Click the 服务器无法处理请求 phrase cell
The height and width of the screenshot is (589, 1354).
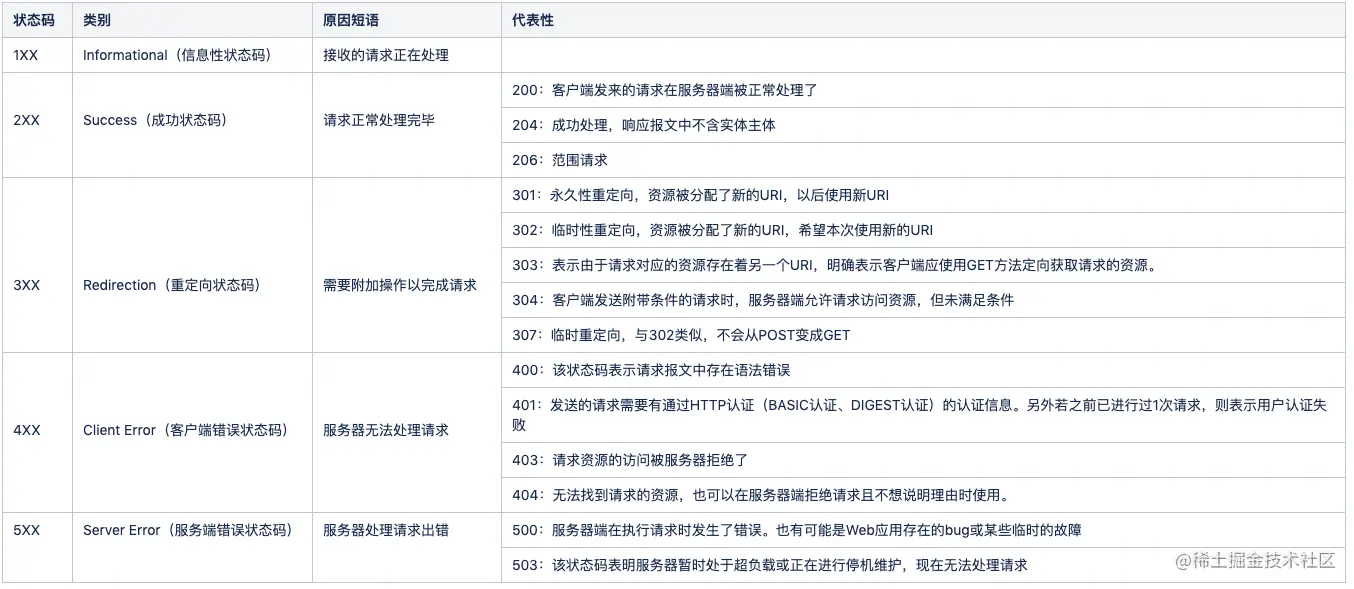407,433
